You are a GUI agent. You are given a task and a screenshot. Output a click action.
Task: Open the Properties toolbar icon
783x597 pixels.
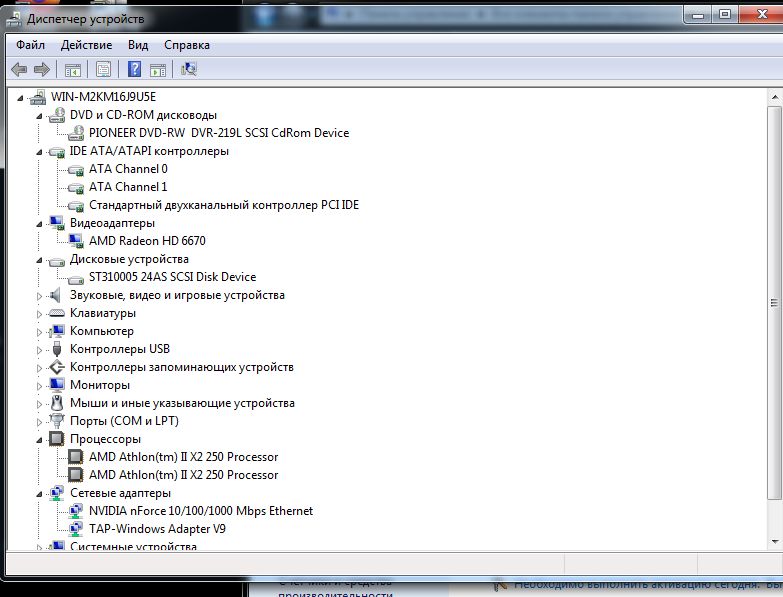click(x=103, y=69)
